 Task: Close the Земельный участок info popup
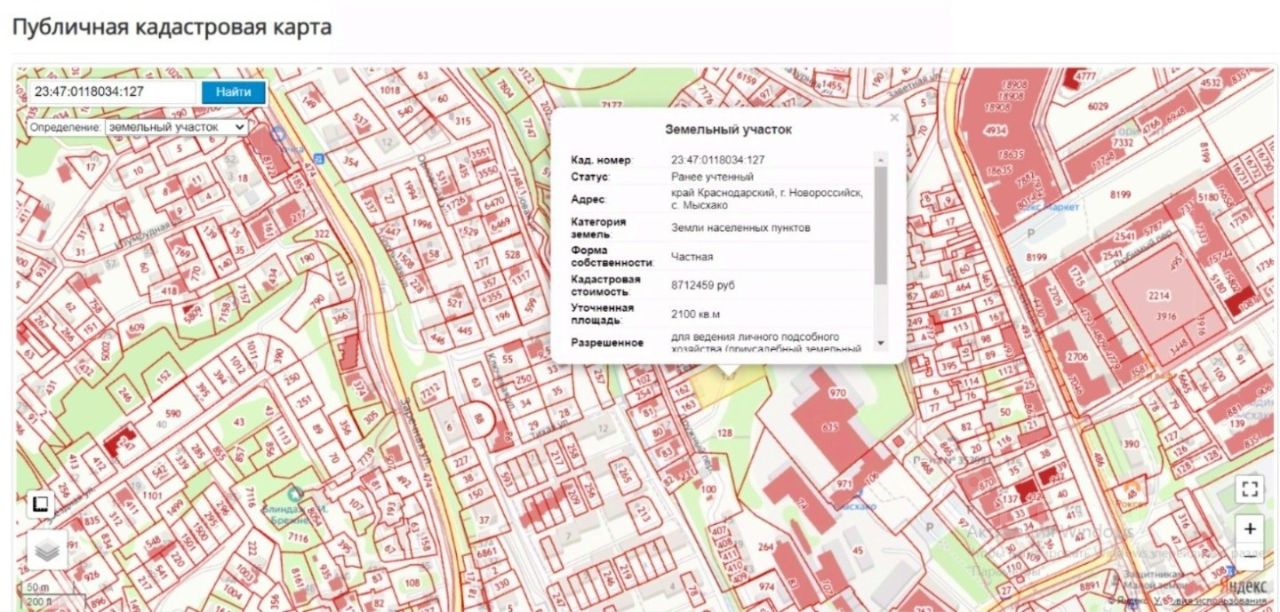894,118
